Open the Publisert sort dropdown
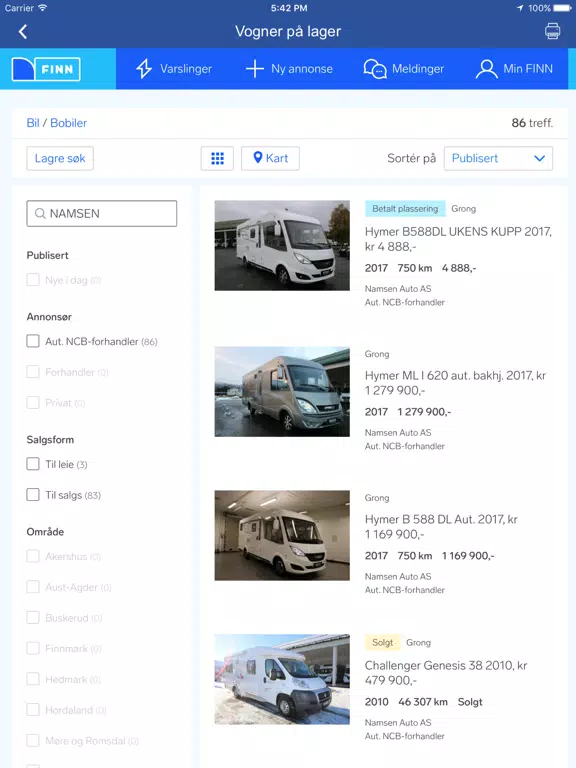Image resolution: width=576 pixels, height=768 pixels. (x=498, y=158)
